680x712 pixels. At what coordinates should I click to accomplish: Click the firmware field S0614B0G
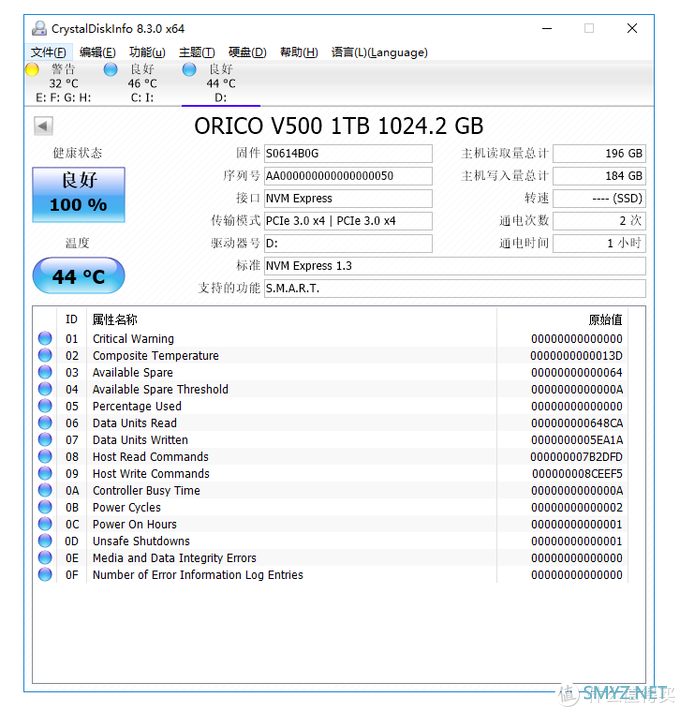point(348,153)
